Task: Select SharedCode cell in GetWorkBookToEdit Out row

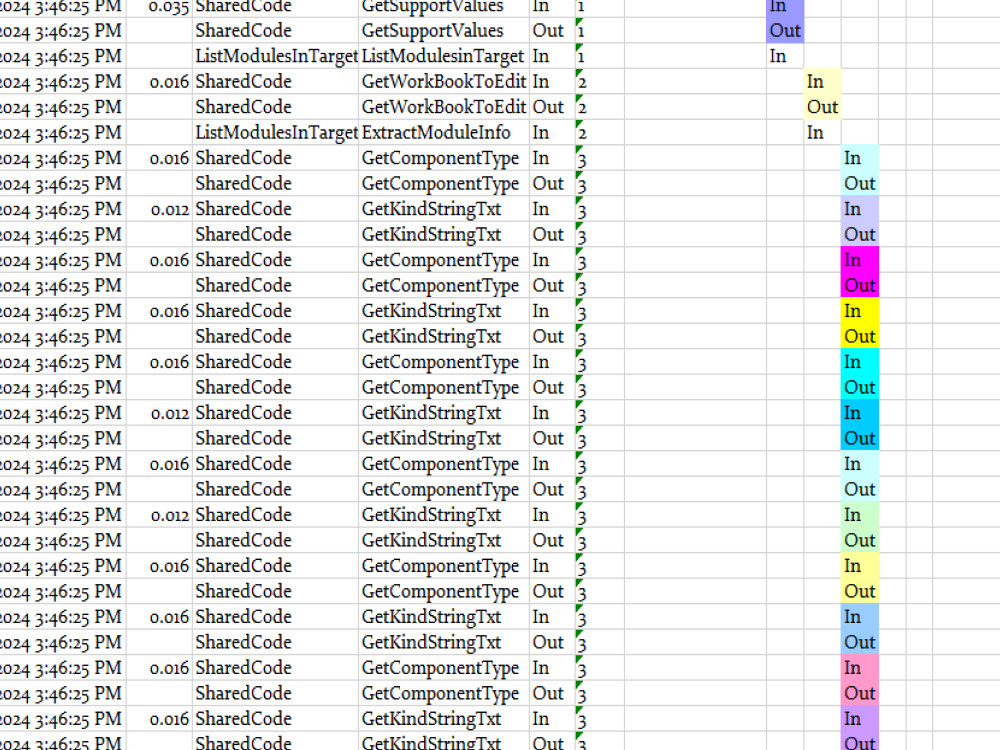Action: [x=276, y=107]
